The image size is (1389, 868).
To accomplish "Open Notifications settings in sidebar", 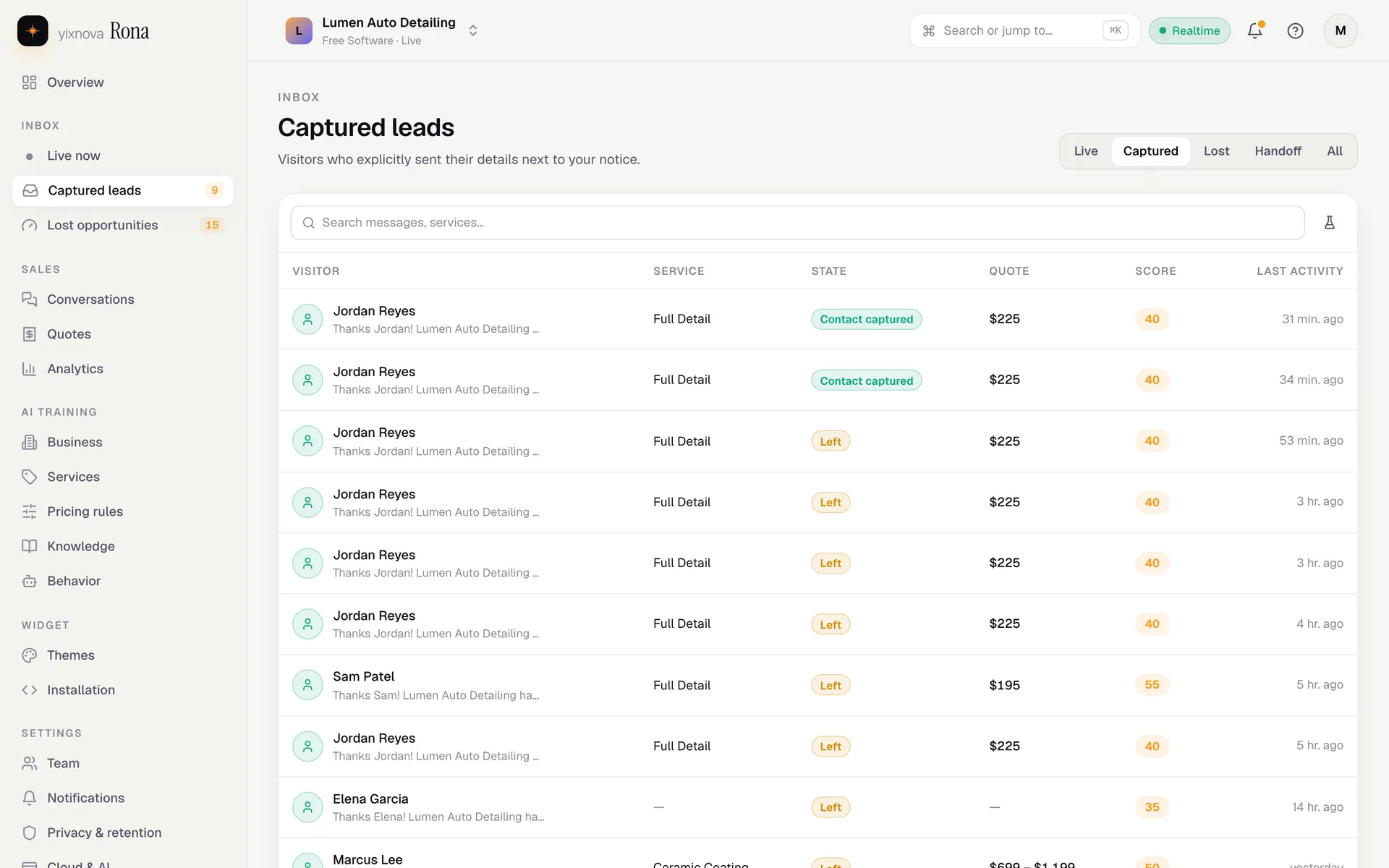I will (x=123, y=798).
